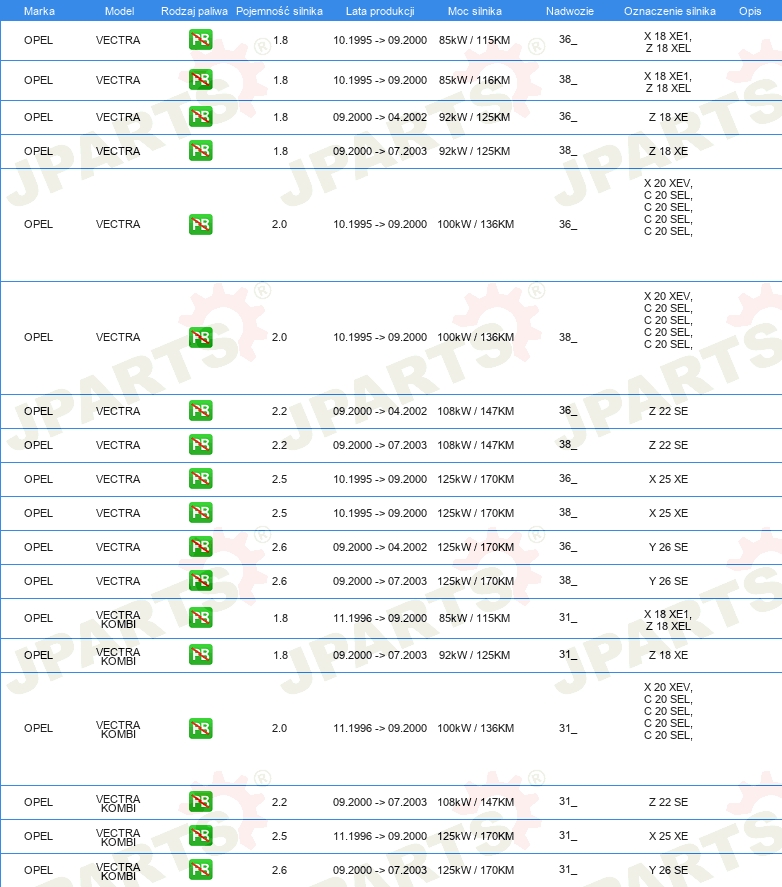Click '09.2000 -> 04.2002' in Vectra 2.2 row
Screen dimensions: 782x887
click(380, 411)
